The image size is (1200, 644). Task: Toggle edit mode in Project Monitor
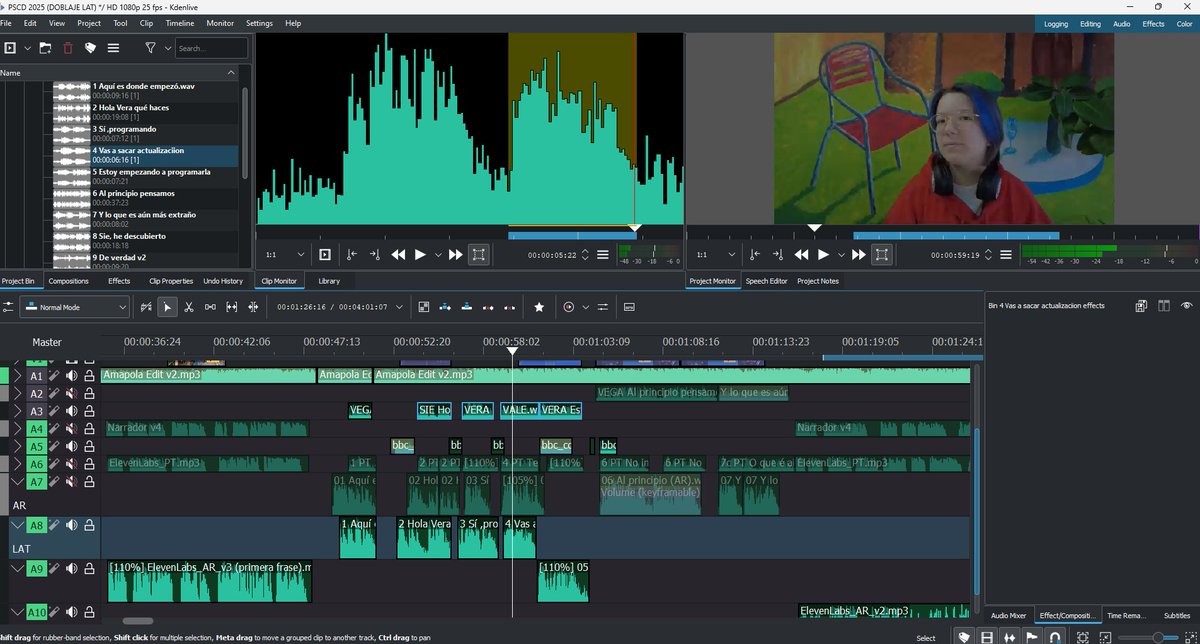881,255
